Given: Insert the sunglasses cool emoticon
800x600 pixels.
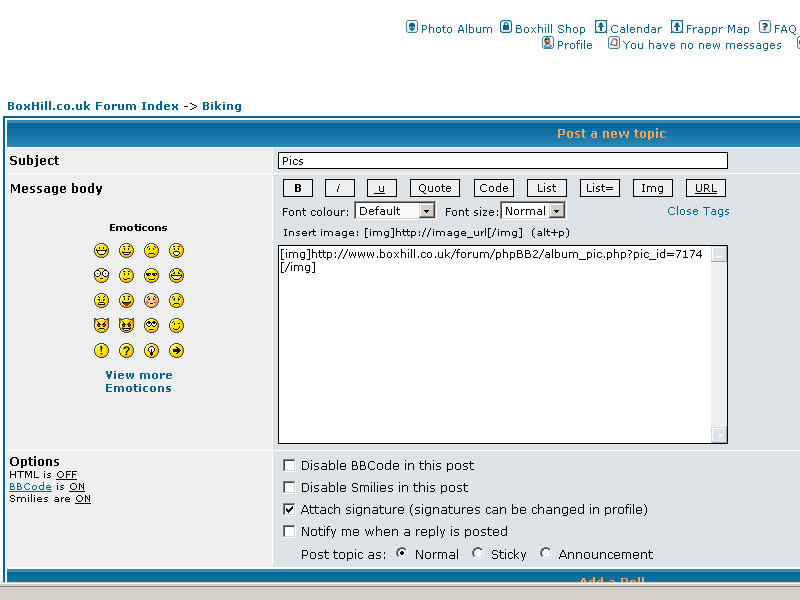Looking at the screenshot, I should click(x=151, y=275).
